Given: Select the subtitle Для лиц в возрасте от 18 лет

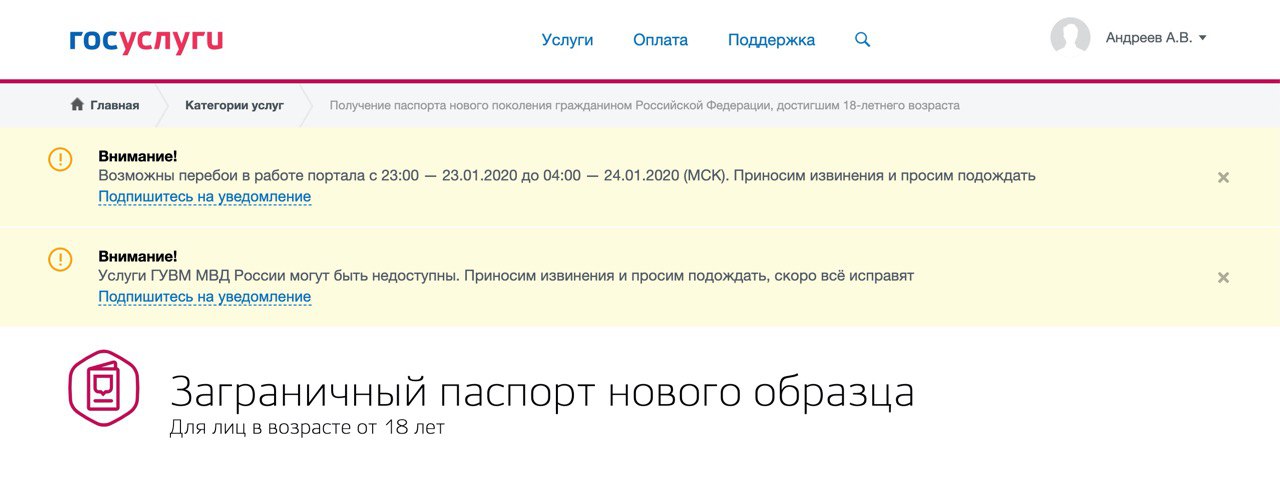Looking at the screenshot, I should pos(307,428).
